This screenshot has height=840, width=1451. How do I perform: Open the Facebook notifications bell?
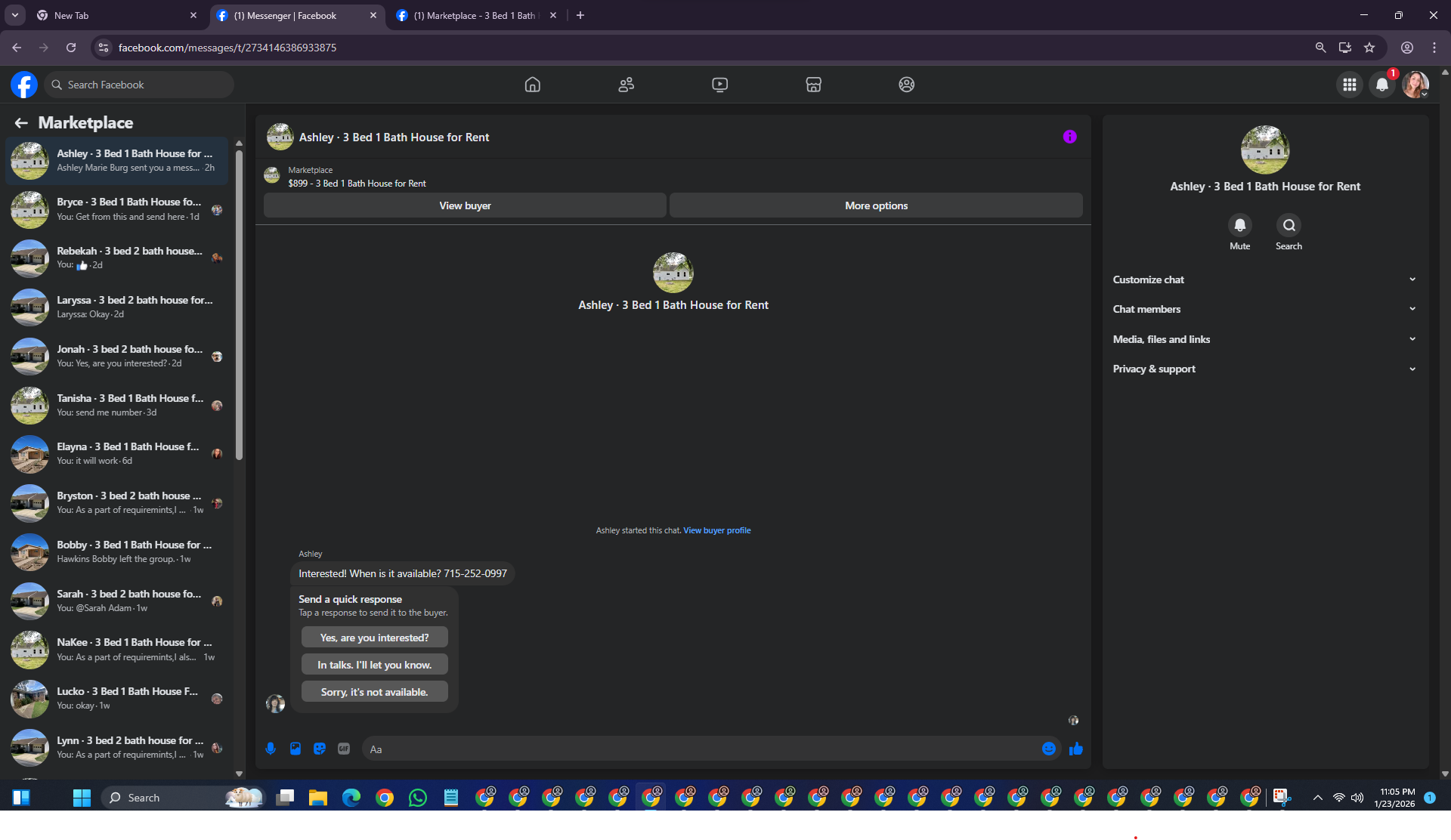(x=1381, y=85)
